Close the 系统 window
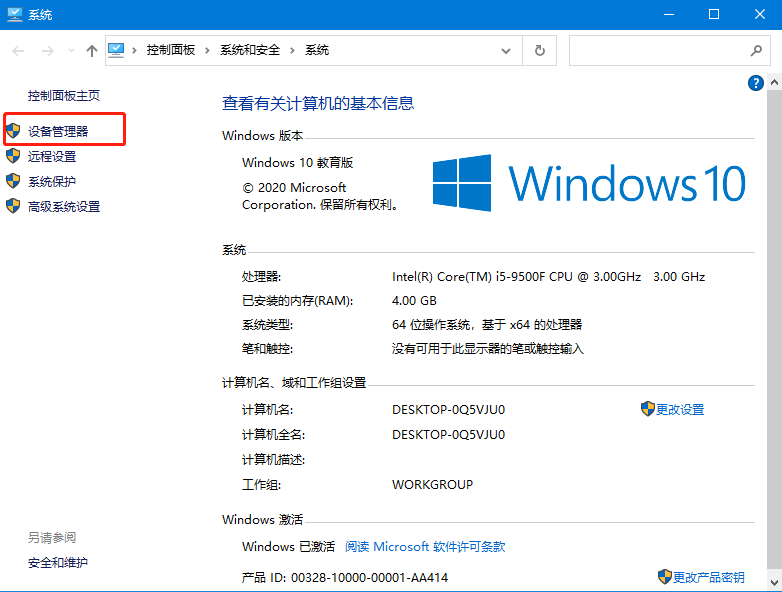Viewport: 782px width, 592px height. tap(759, 14)
